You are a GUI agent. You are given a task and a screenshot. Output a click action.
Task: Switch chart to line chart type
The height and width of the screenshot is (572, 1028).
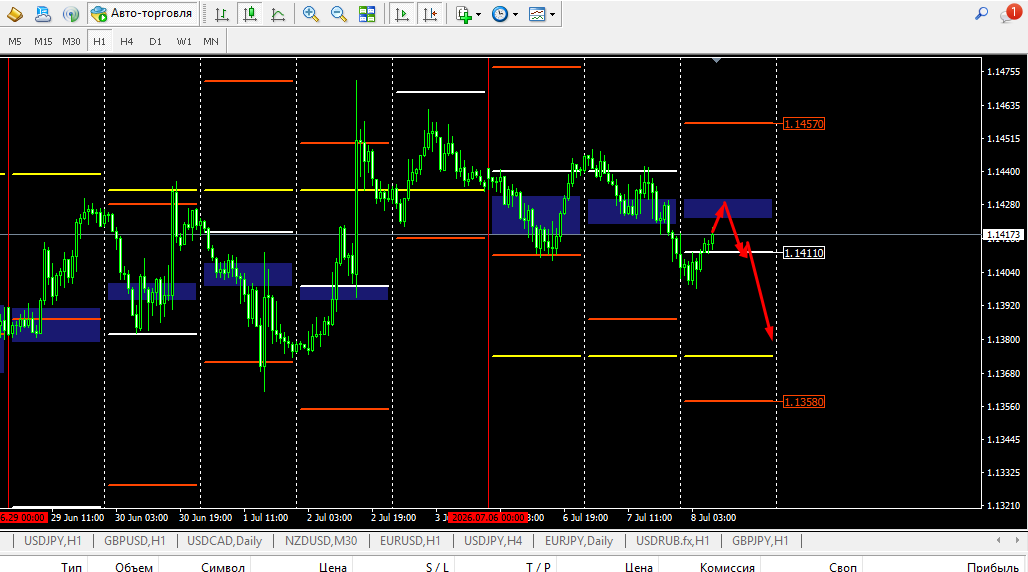coord(278,14)
